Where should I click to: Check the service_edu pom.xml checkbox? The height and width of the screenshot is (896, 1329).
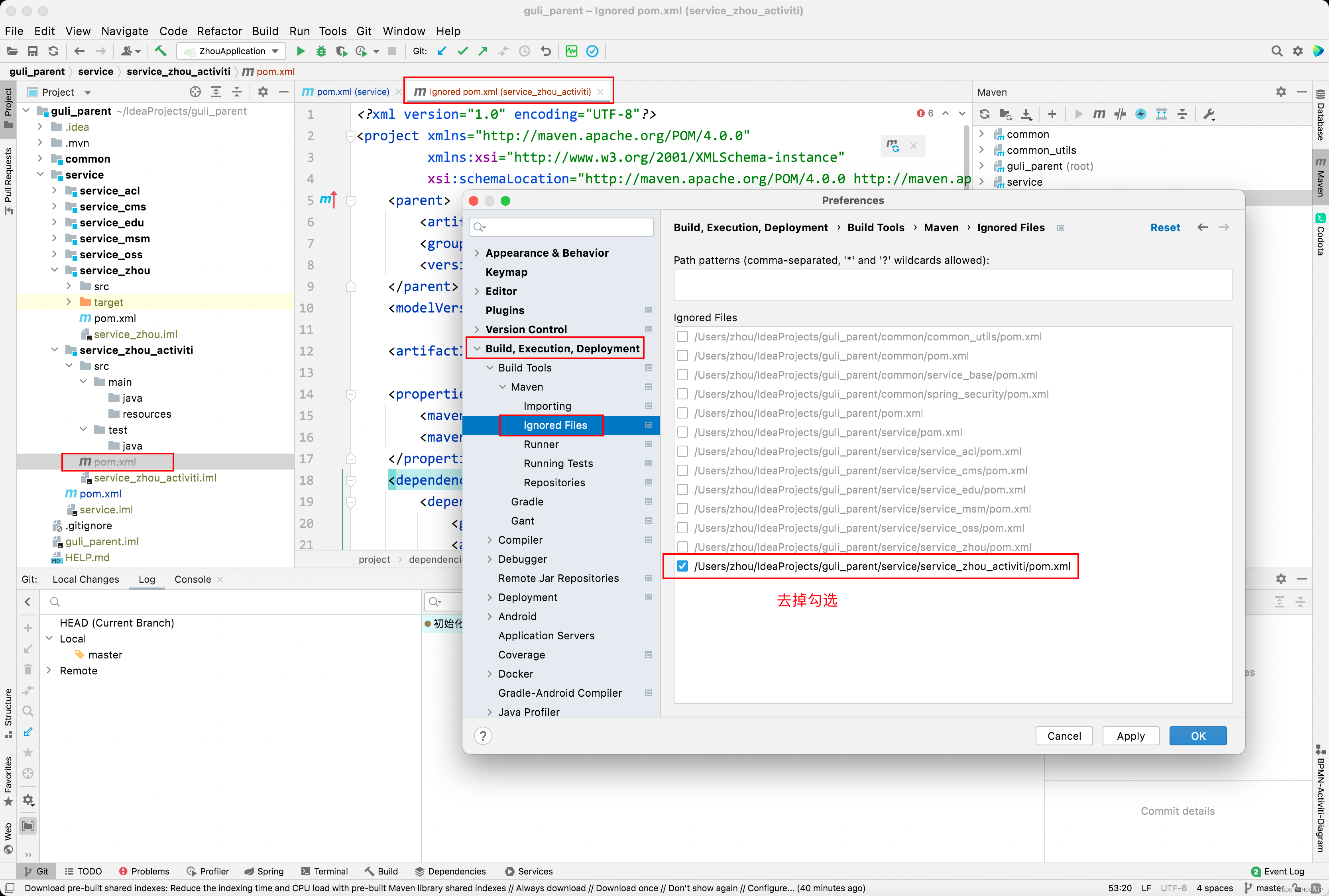tap(682, 490)
